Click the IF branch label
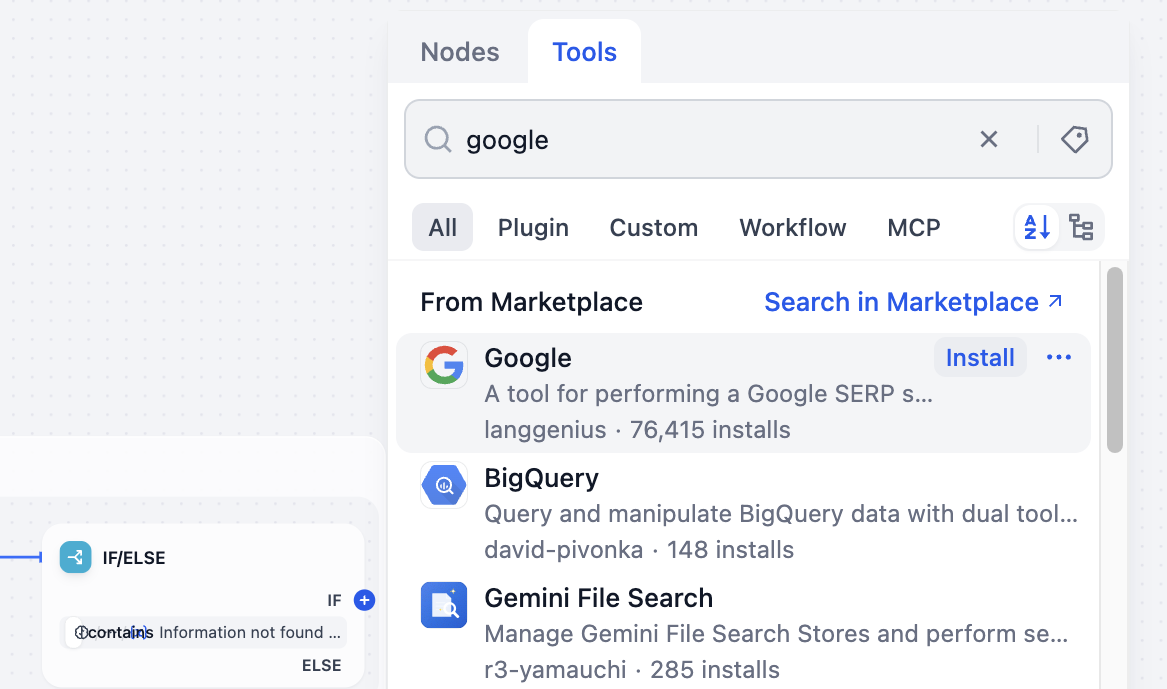 click(x=334, y=600)
